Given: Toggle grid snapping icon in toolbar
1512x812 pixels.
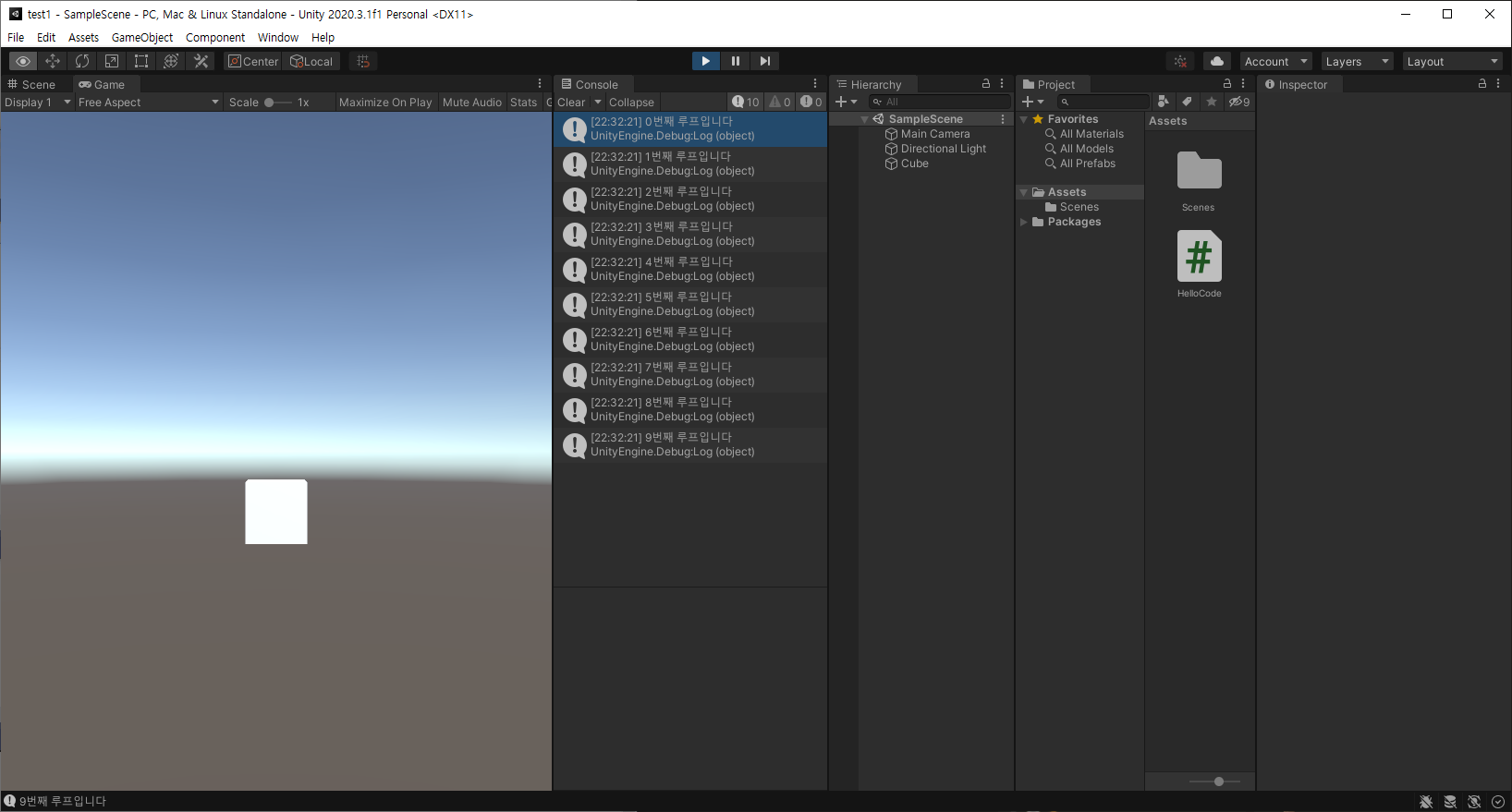Looking at the screenshot, I should 363,61.
